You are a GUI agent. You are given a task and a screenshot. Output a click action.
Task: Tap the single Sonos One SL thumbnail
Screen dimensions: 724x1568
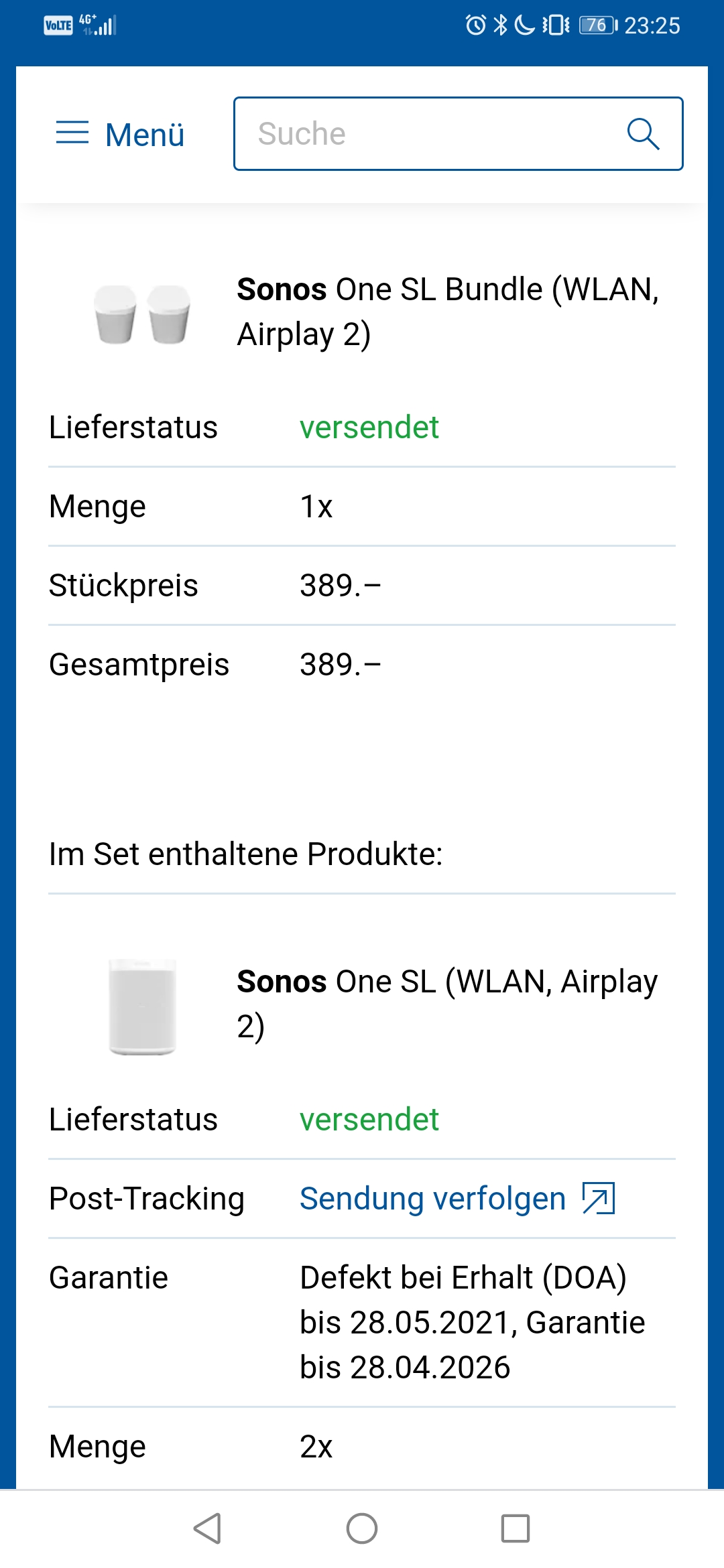[x=142, y=1006]
